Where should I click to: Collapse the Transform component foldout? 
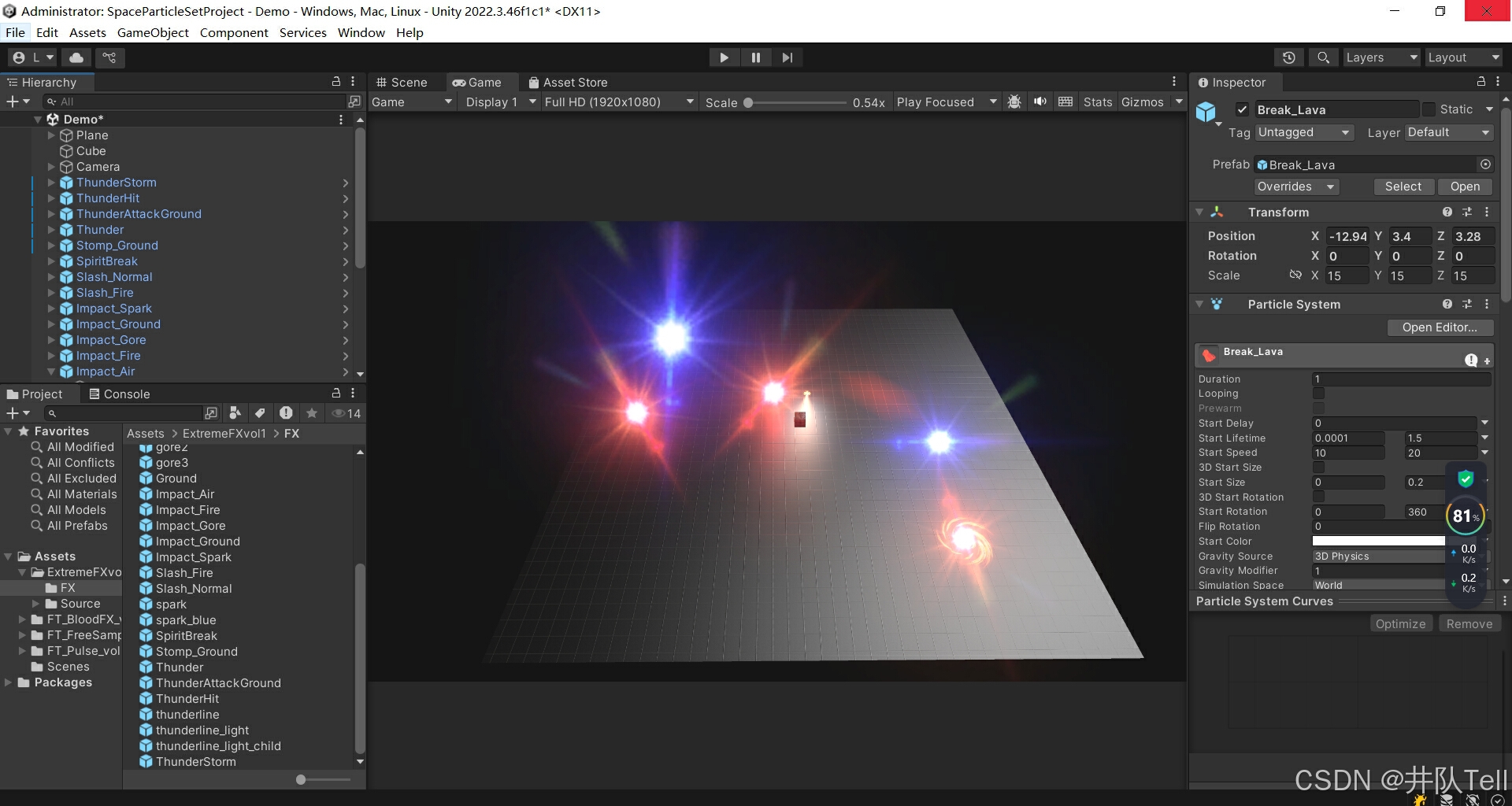pos(1199,213)
